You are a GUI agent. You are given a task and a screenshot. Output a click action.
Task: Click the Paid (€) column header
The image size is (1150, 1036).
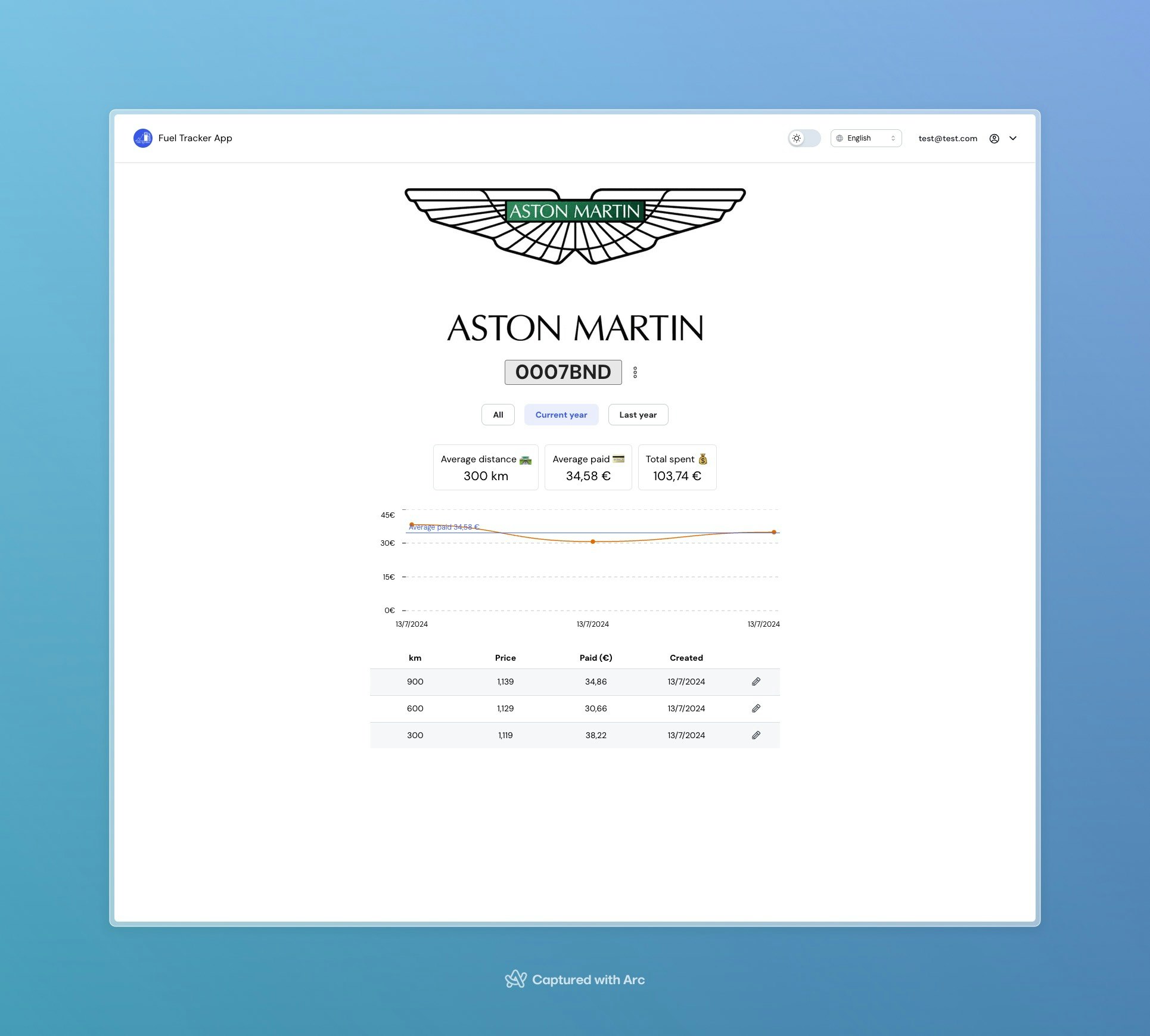pyautogui.click(x=596, y=658)
